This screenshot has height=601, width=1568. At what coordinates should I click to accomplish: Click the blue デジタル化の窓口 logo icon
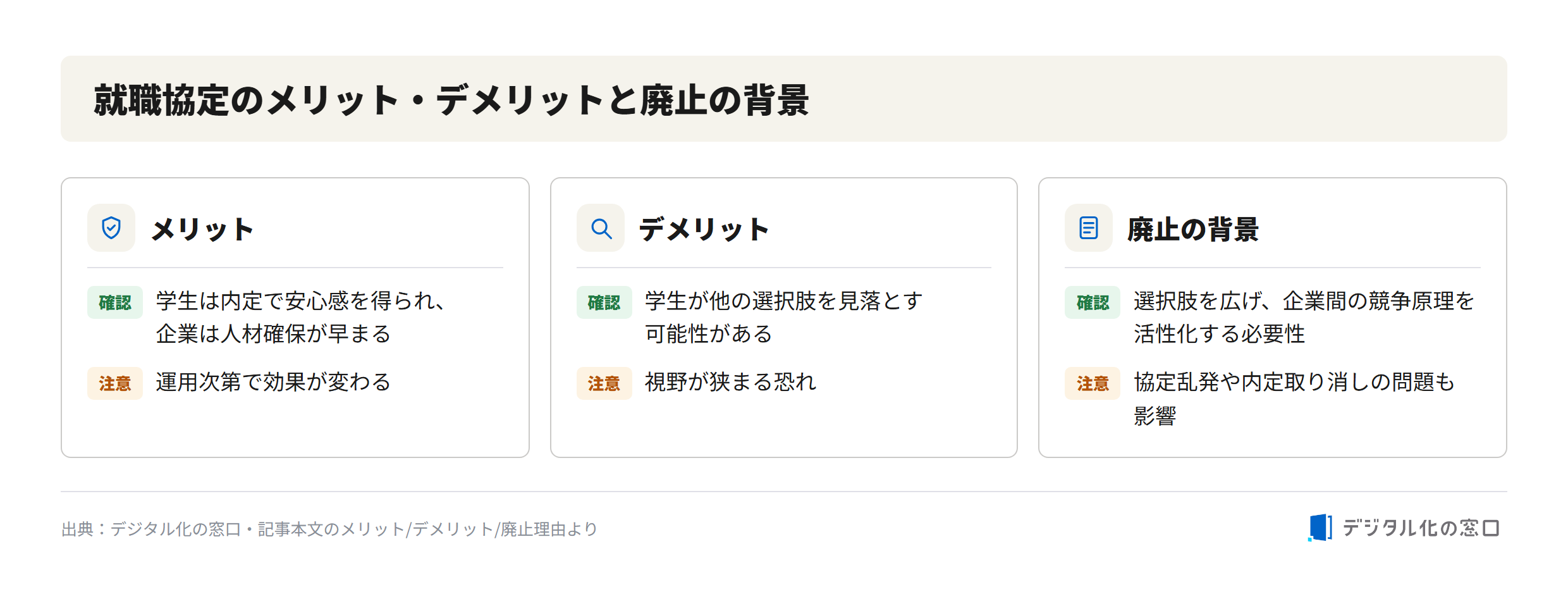click(1320, 528)
